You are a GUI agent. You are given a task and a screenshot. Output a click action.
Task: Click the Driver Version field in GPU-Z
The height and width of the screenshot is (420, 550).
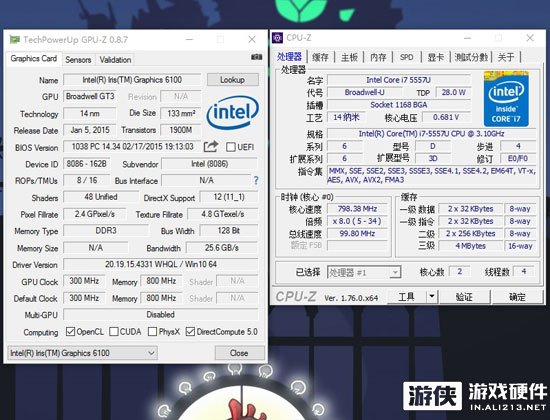click(161, 264)
